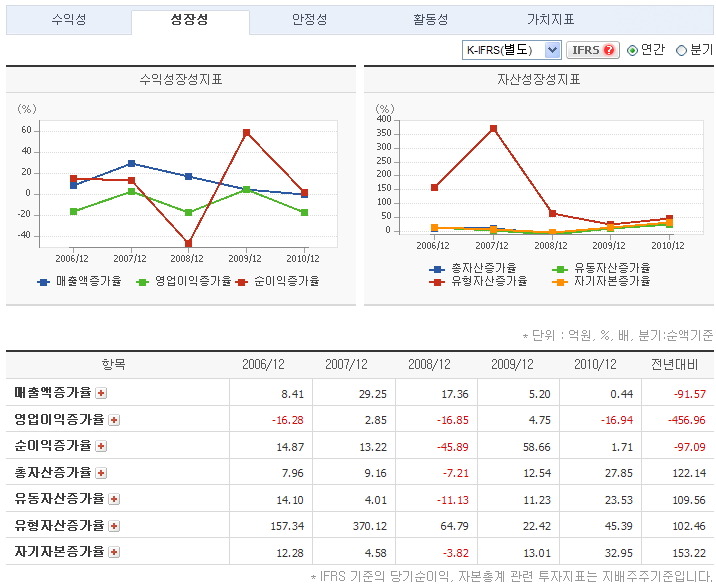The width and height of the screenshot is (716, 588).
Task: Expand the 매출액증가율 row plus icon
Action: 101,393
